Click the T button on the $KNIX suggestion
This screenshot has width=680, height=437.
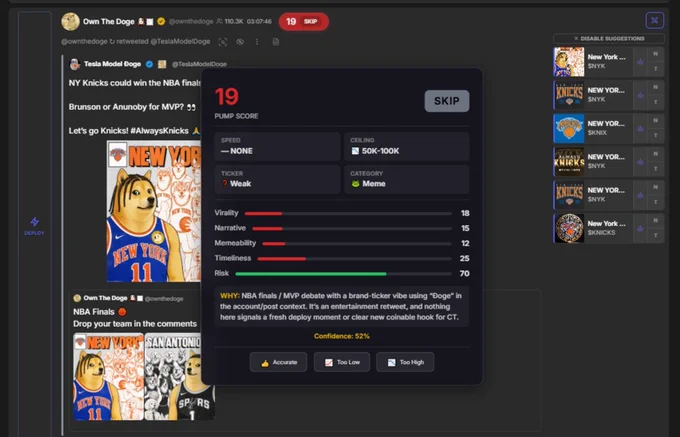tap(655, 136)
